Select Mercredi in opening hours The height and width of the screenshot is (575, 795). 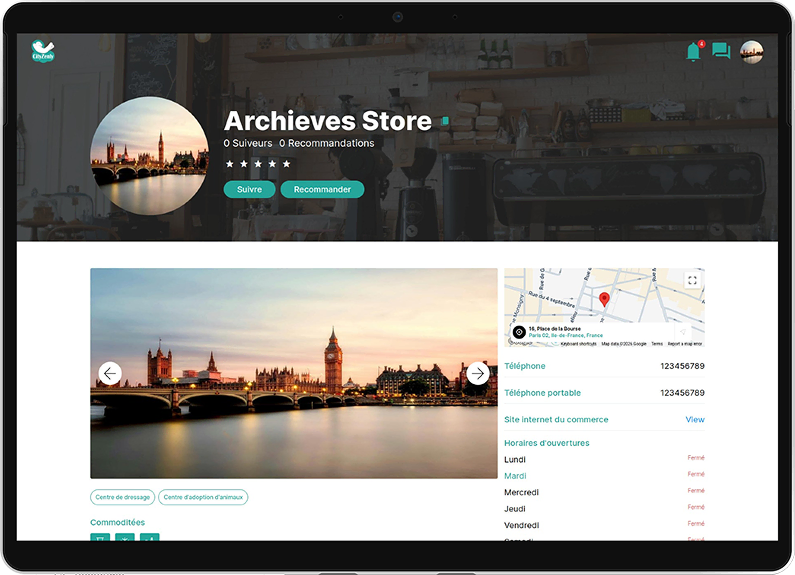[521, 492]
